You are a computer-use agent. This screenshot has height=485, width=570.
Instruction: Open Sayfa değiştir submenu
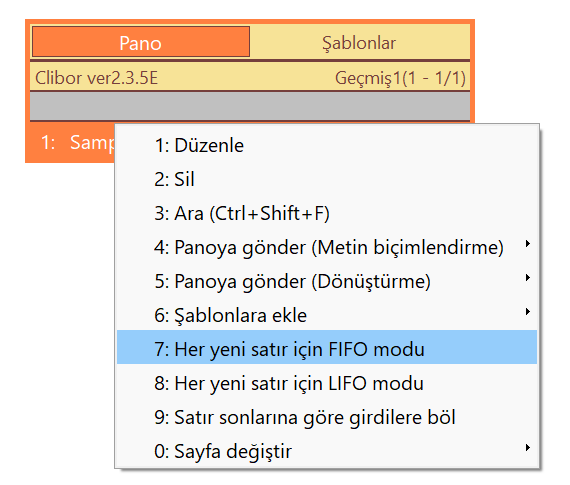tap(326, 451)
